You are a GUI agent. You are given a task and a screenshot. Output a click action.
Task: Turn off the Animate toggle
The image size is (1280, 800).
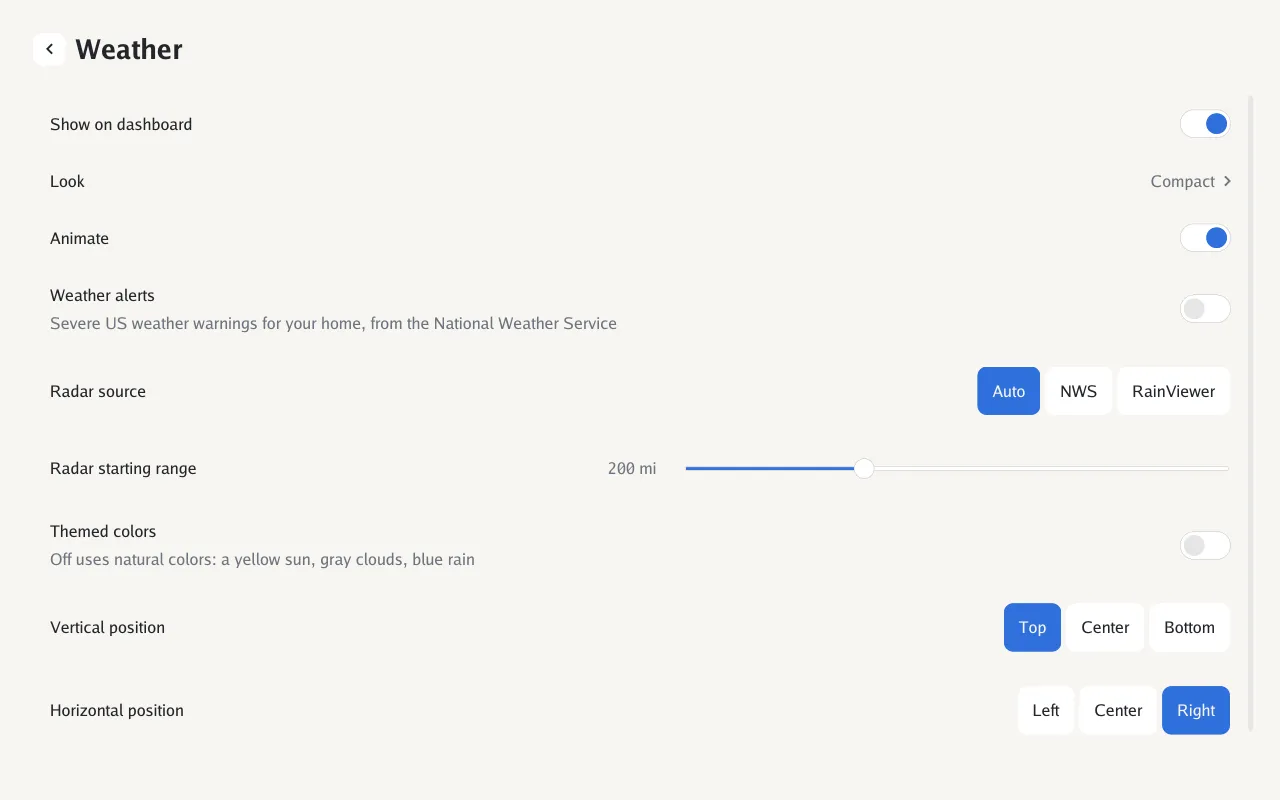[1205, 238]
